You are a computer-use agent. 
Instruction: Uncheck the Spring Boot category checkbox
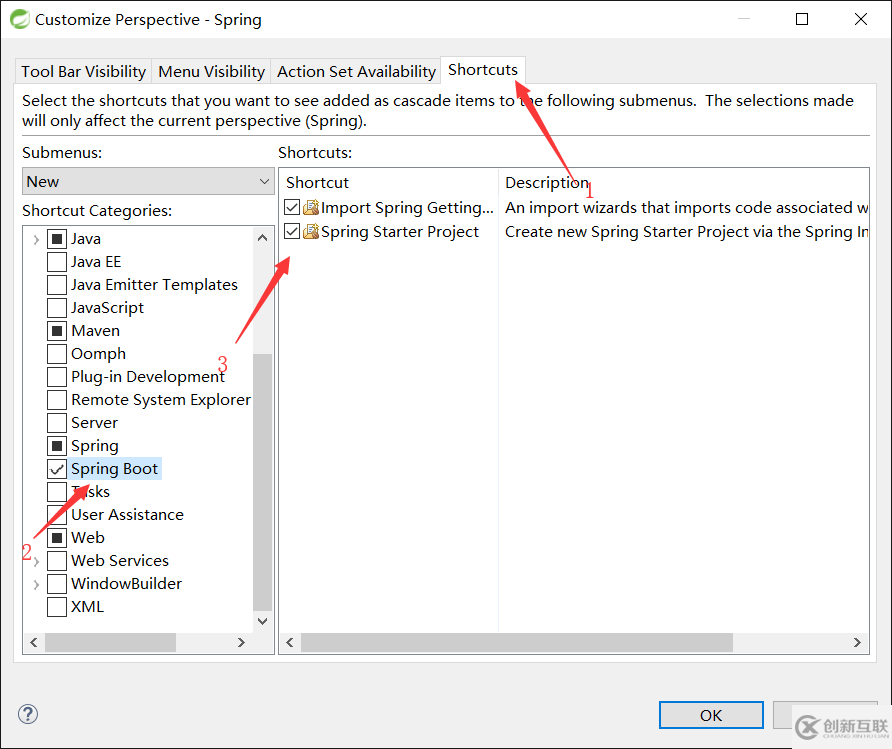(x=57, y=469)
